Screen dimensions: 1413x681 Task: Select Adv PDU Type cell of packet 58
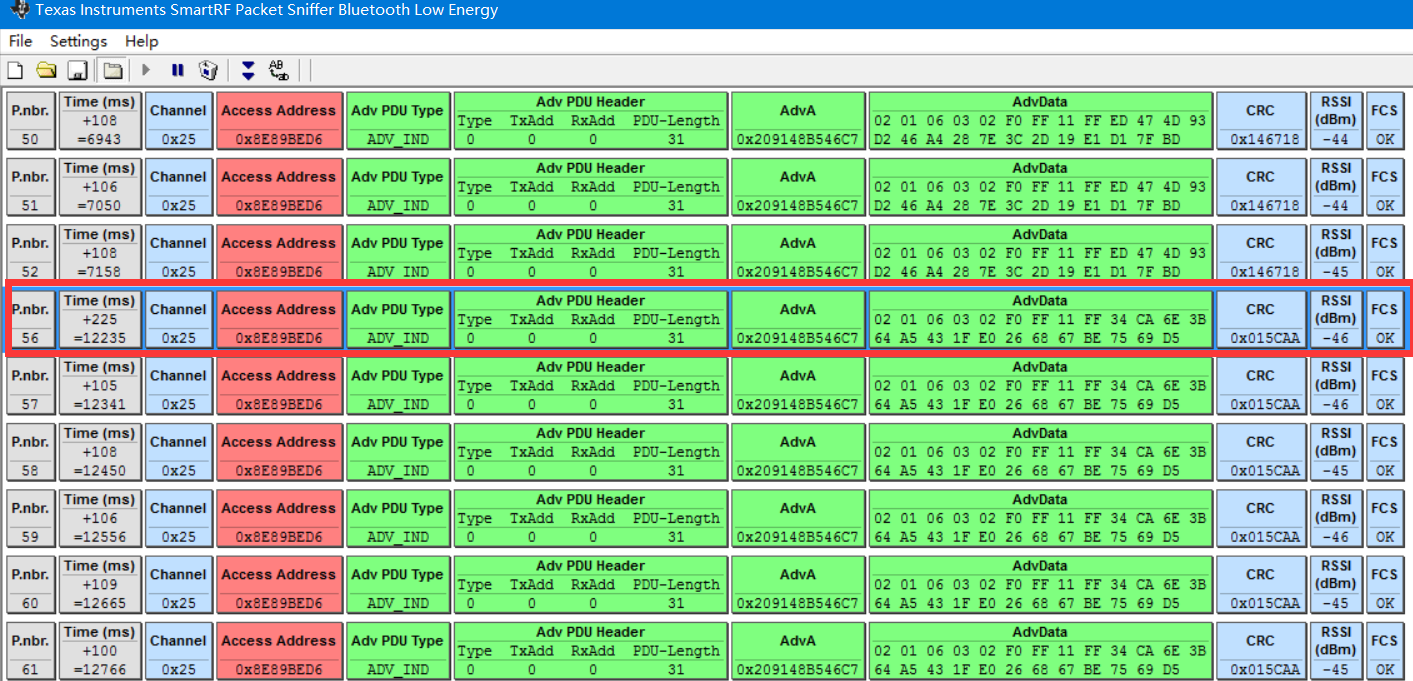[398, 452]
